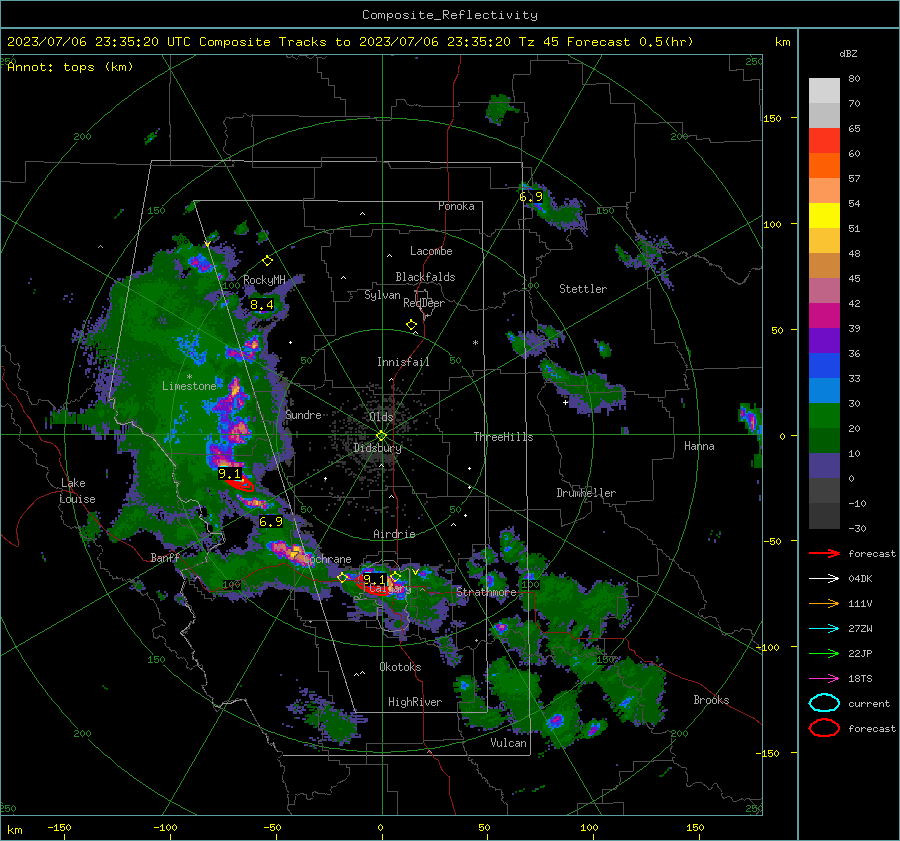This screenshot has width=900, height=841.
Task: Click the red swatch between 65 and 60 dBZ
Action: tap(824, 141)
